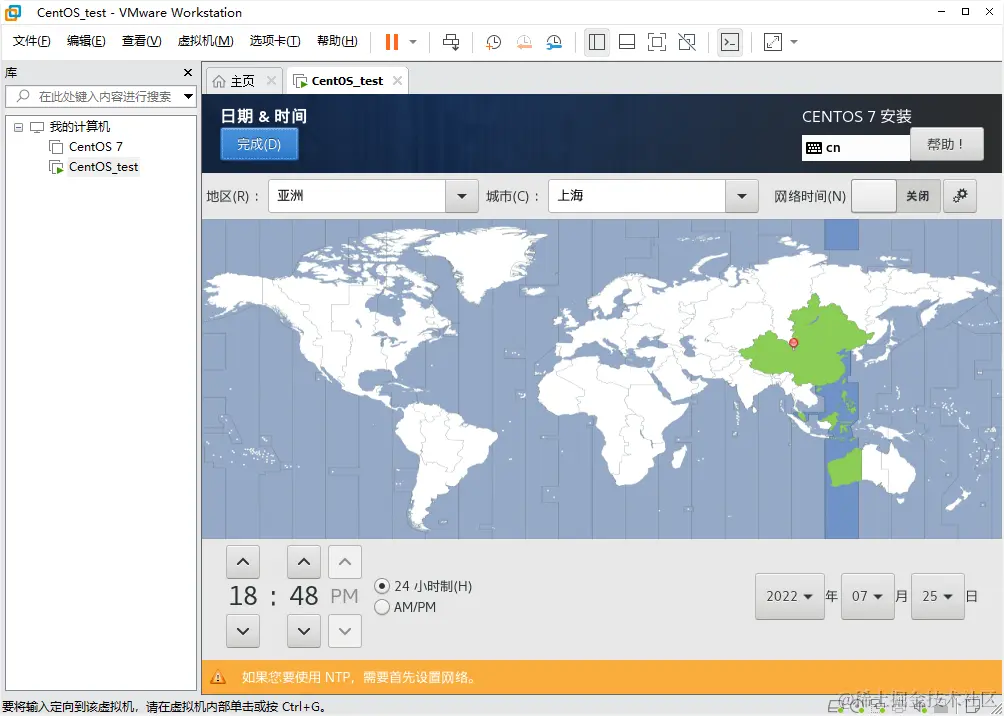Open the month 07 dropdown
Screen dimensions: 1004x716
pos(868,596)
